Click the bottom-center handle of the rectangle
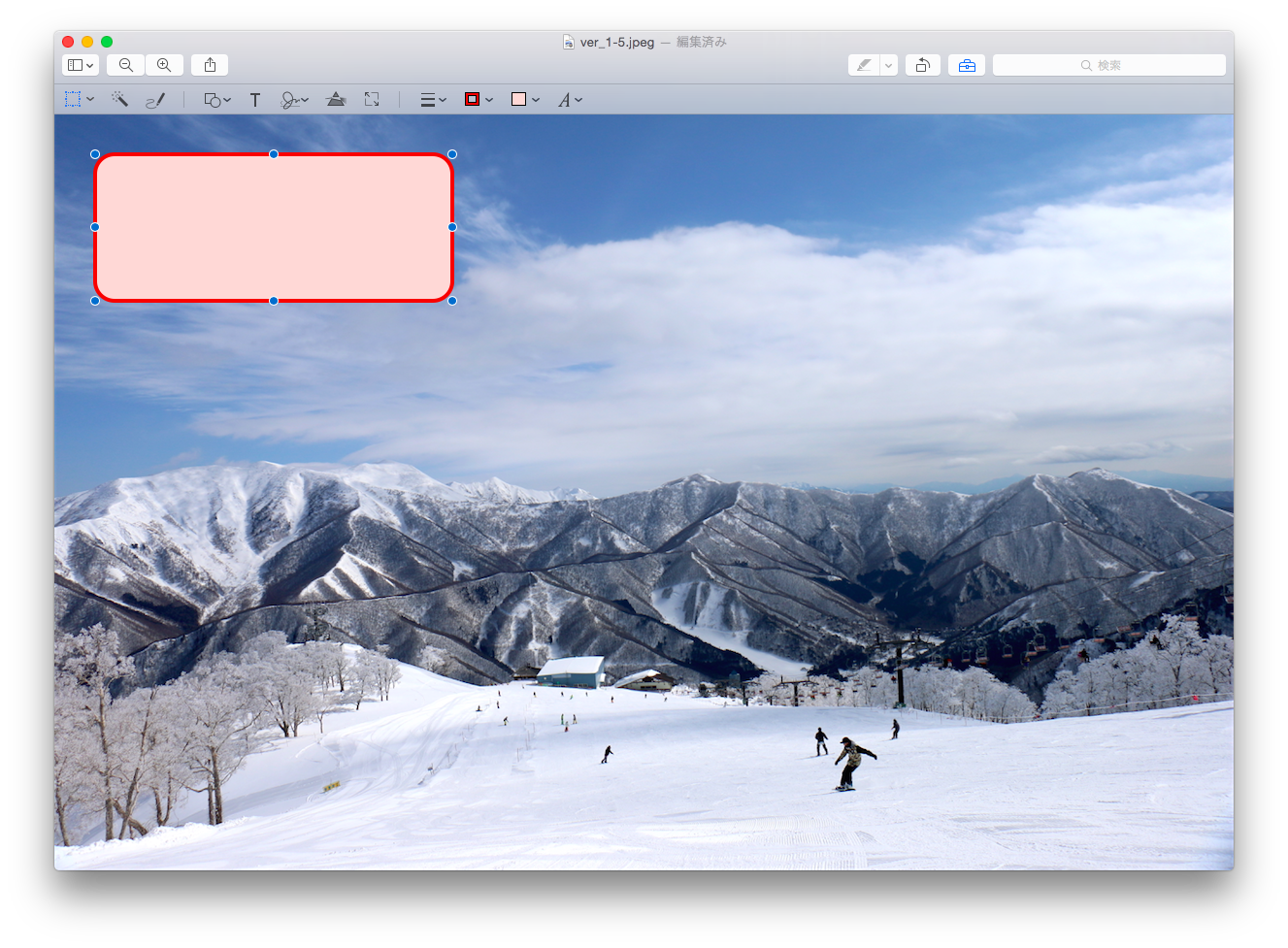1288x948 pixels. (274, 301)
